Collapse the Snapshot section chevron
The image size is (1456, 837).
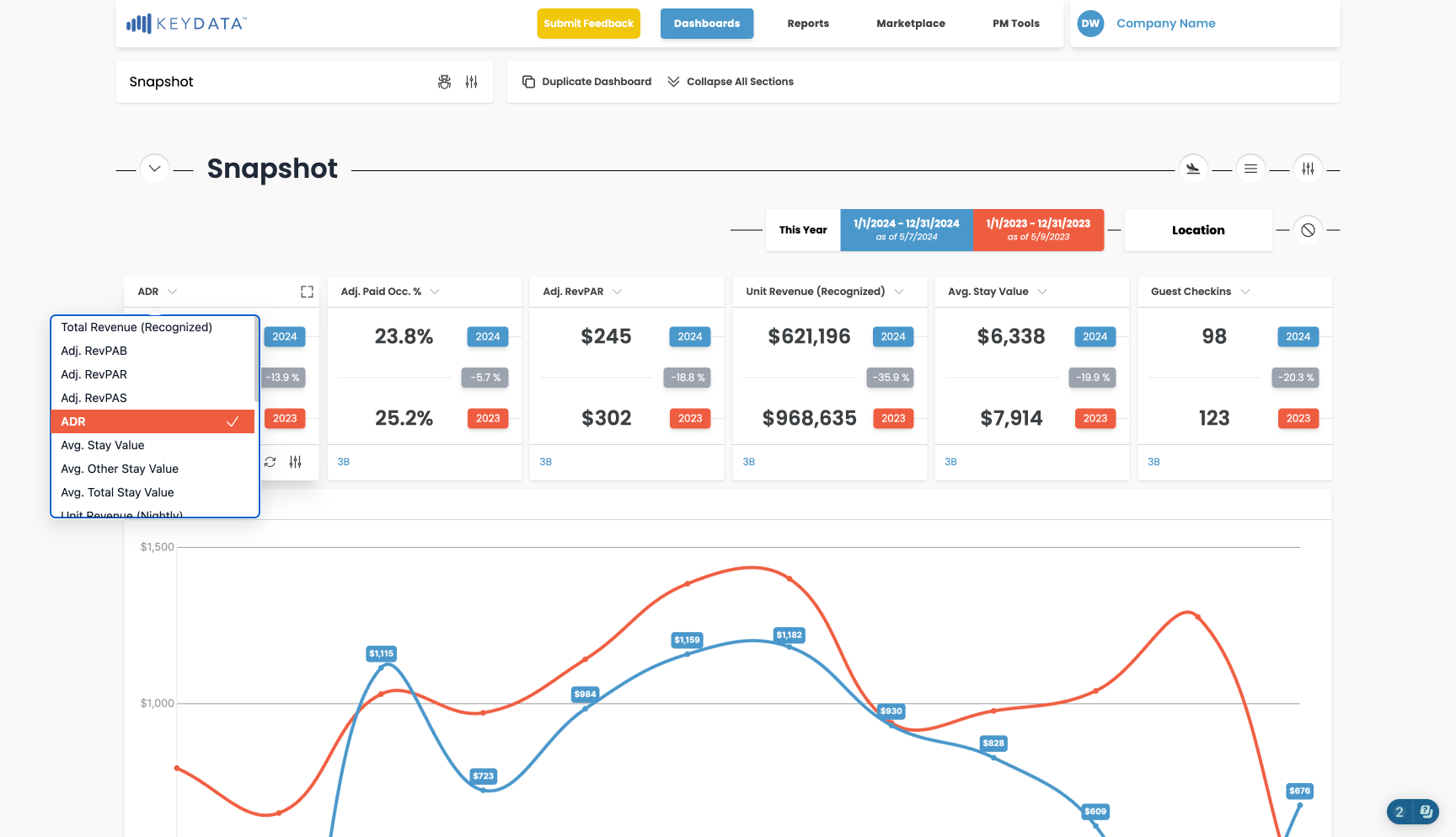pos(154,169)
